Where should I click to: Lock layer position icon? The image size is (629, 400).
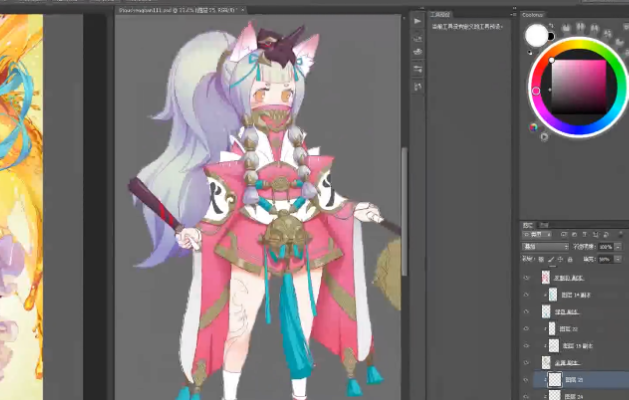(x=560, y=259)
